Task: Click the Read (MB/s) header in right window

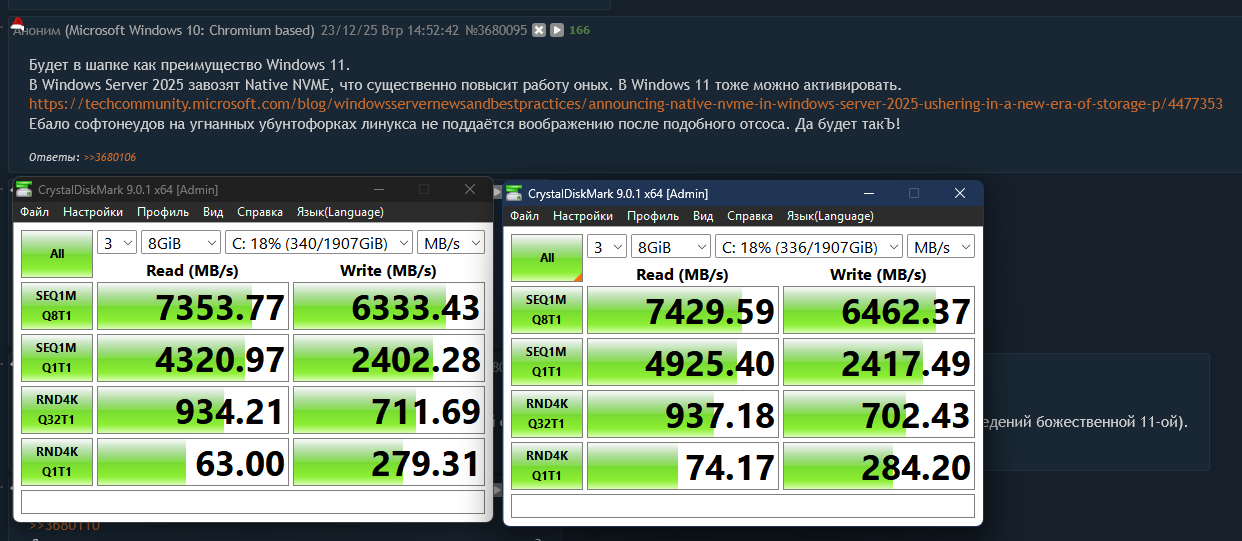Action: (682, 274)
